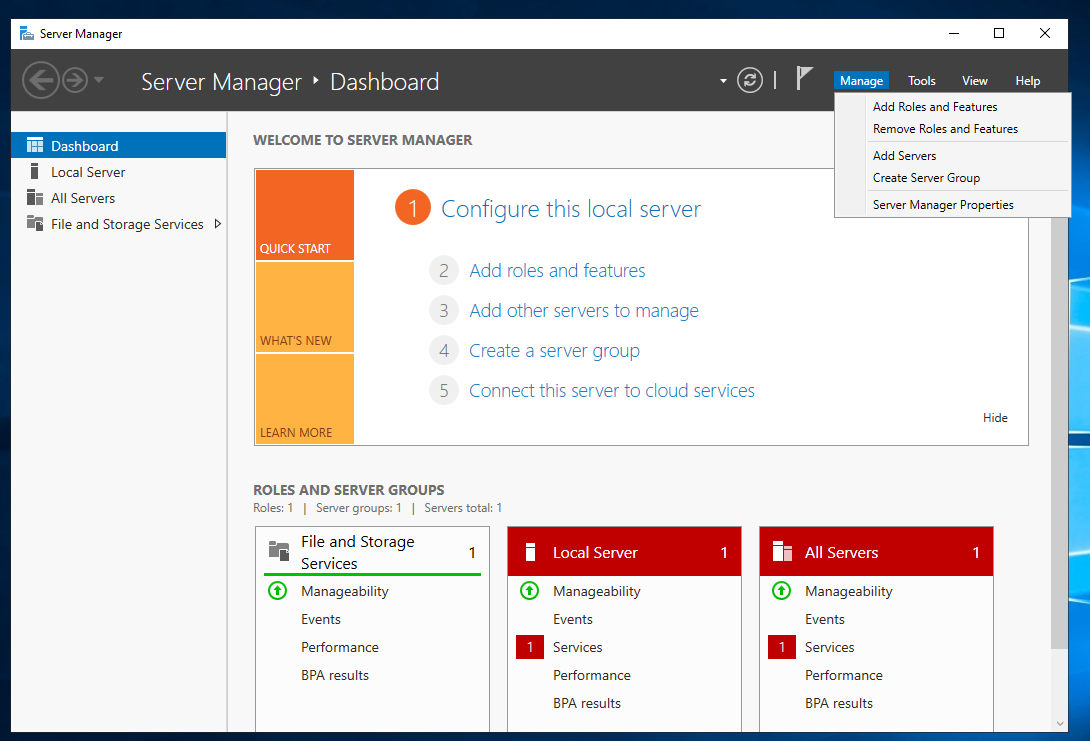Open the notifications flag icon
1090x741 pixels.
point(804,79)
